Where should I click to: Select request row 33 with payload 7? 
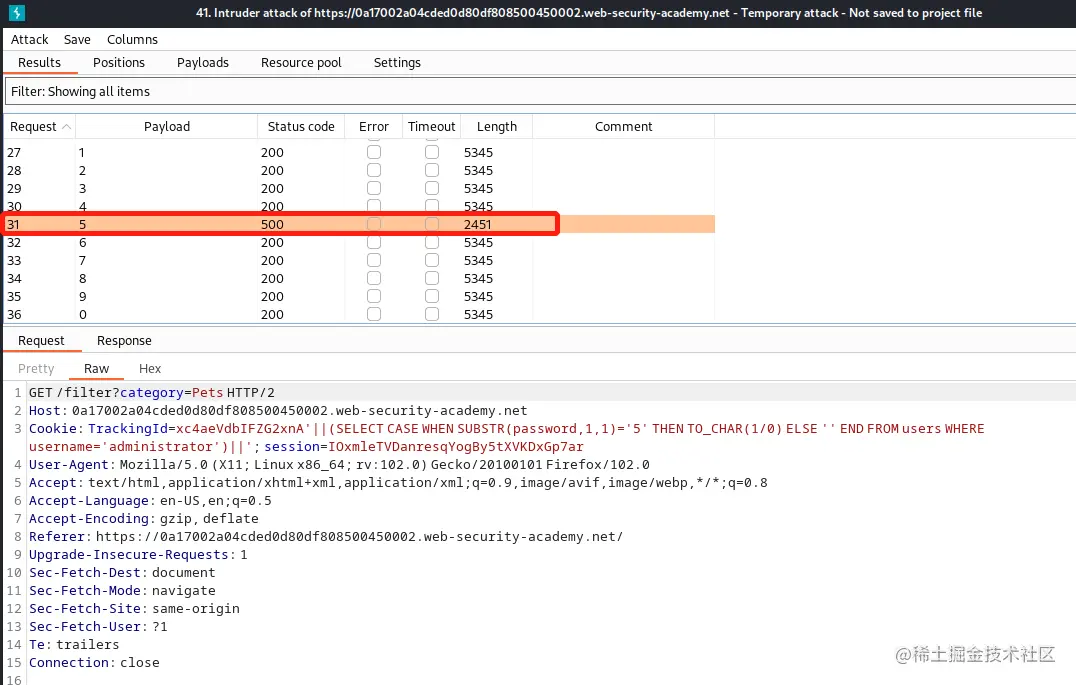[360, 260]
